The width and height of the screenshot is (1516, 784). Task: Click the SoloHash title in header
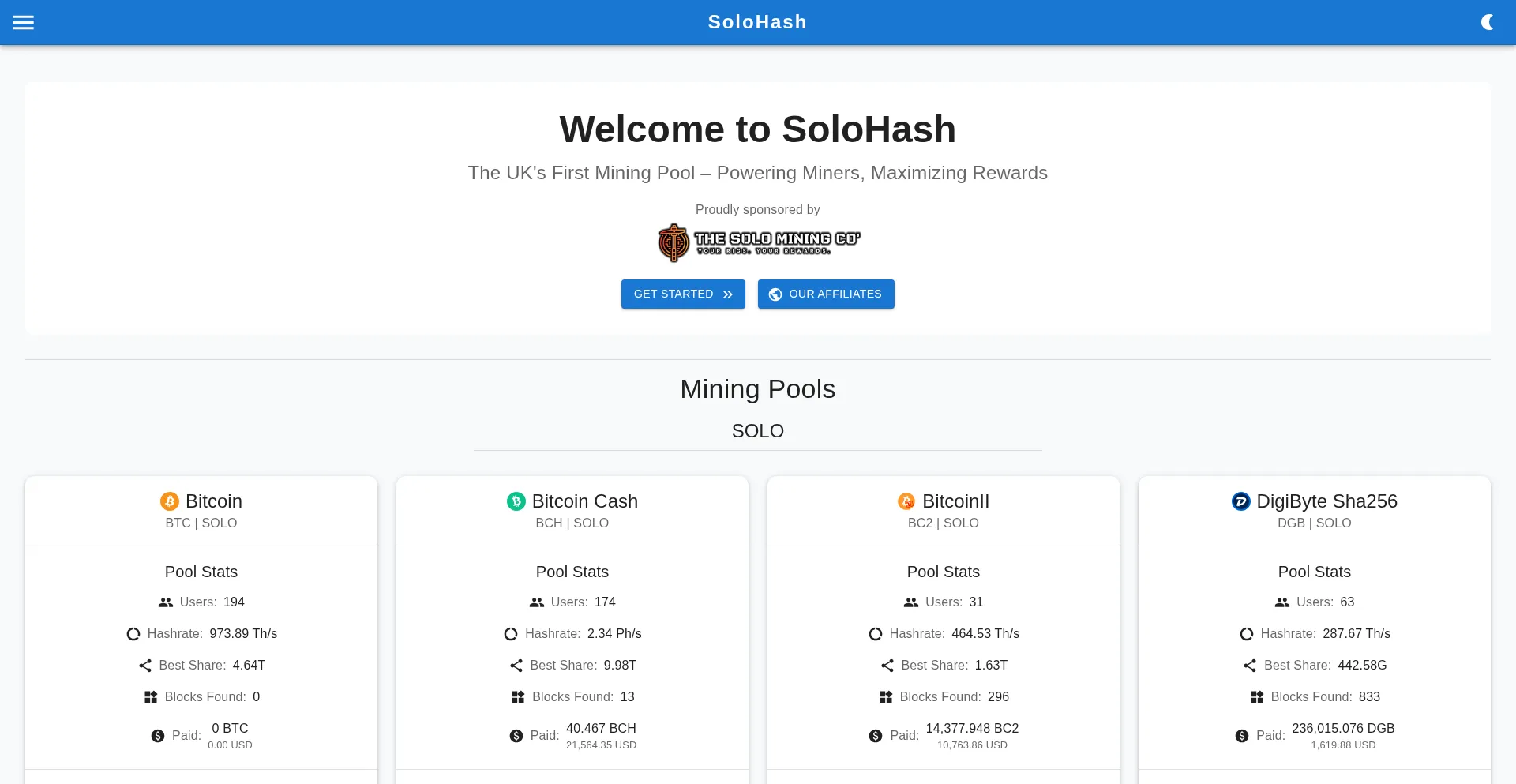pyautogui.click(x=757, y=22)
